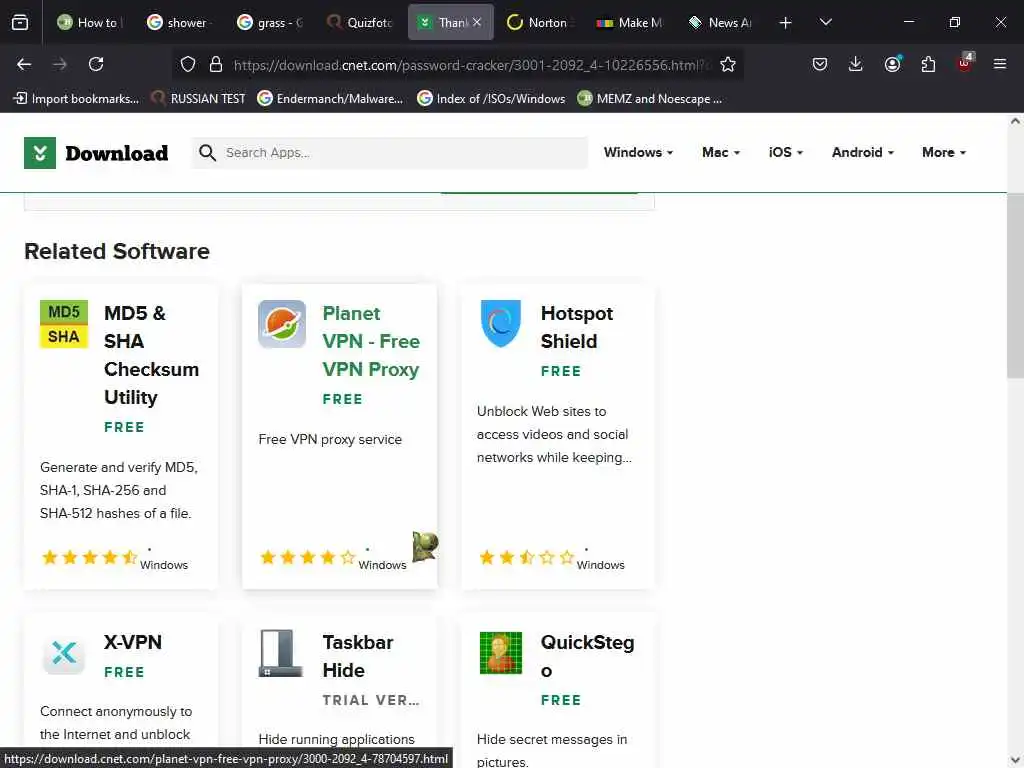
Task: Click the Hotspot Shield app icon
Action: (500, 324)
